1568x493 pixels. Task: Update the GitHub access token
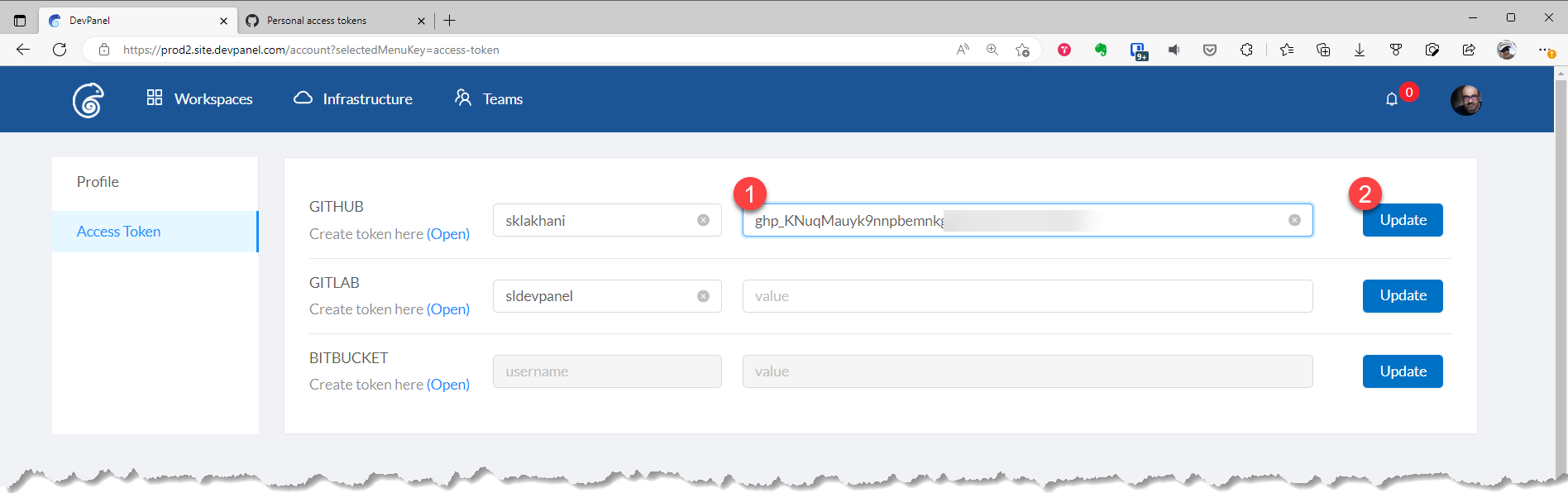[1402, 220]
